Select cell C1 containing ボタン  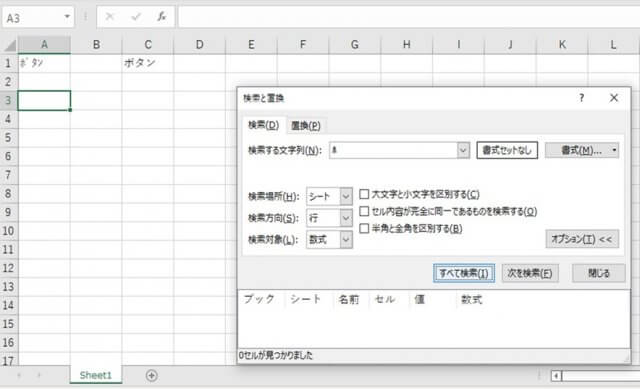(x=147, y=63)
